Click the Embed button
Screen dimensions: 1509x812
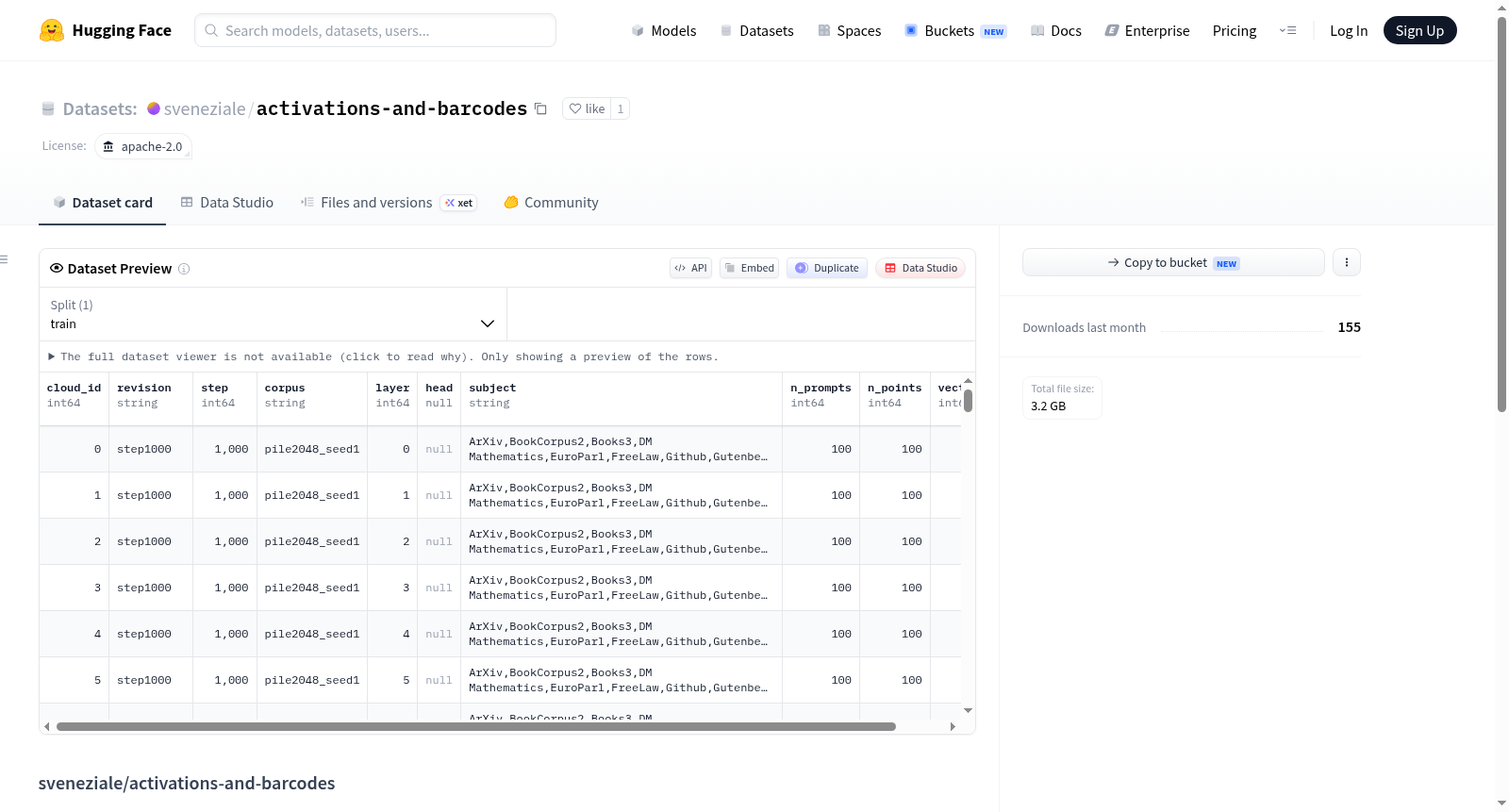[x=749, y=268]
